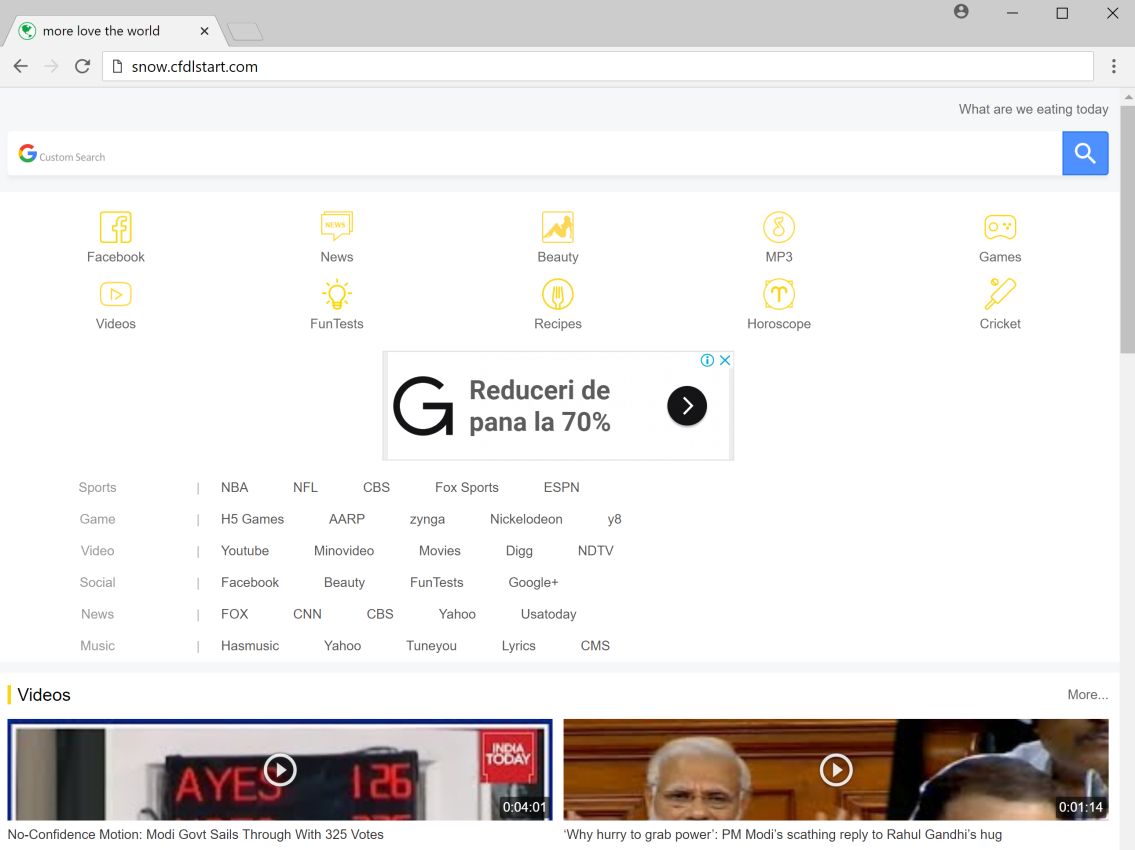This screenshot has height=850, width=1135.
Task: Select the Sports category label
Action: (98, 487)
